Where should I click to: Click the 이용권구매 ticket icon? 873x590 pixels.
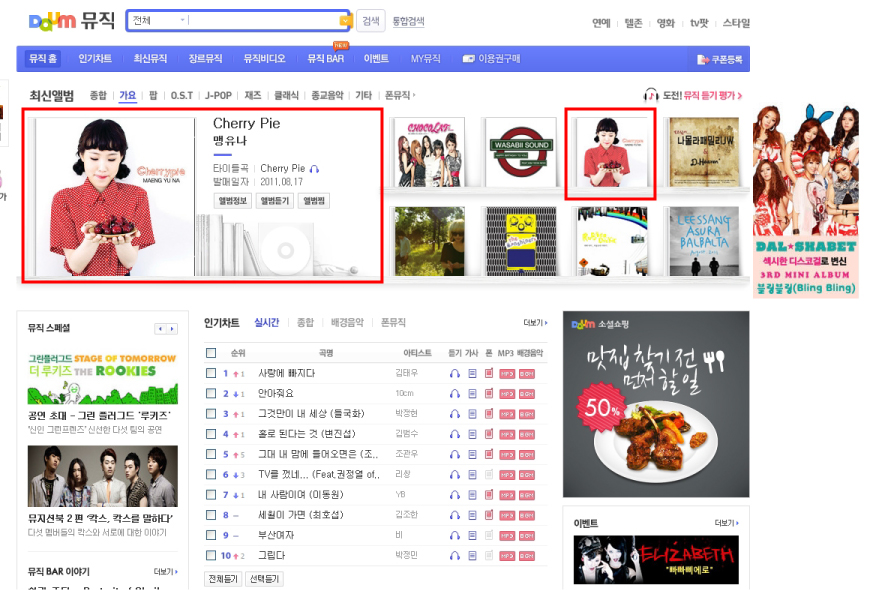tap(468, 58)
